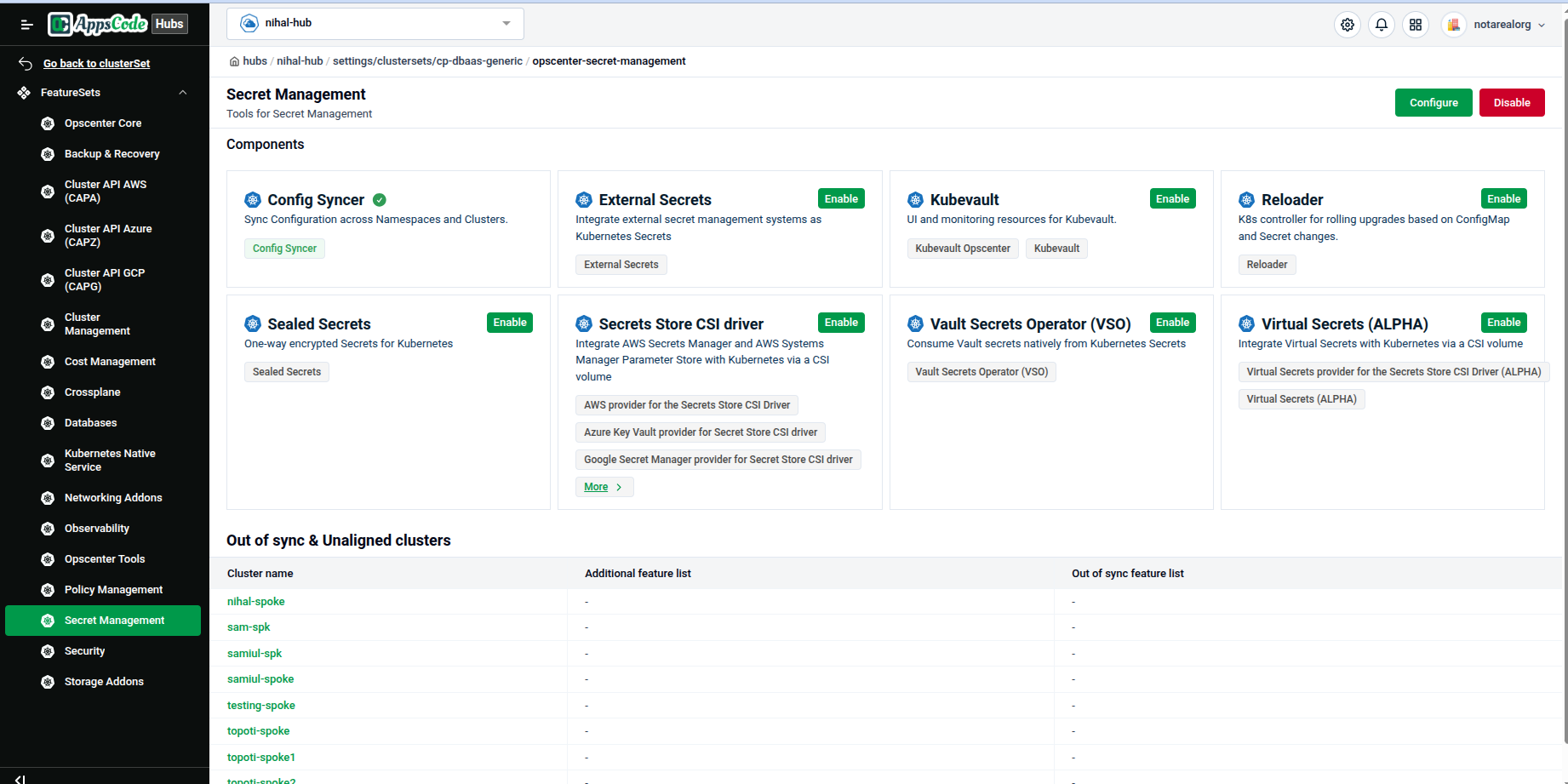Click the Go back arrow icon
Image resolution: width=1568 pixels, height=784 pixels.
tap(26, 64)
